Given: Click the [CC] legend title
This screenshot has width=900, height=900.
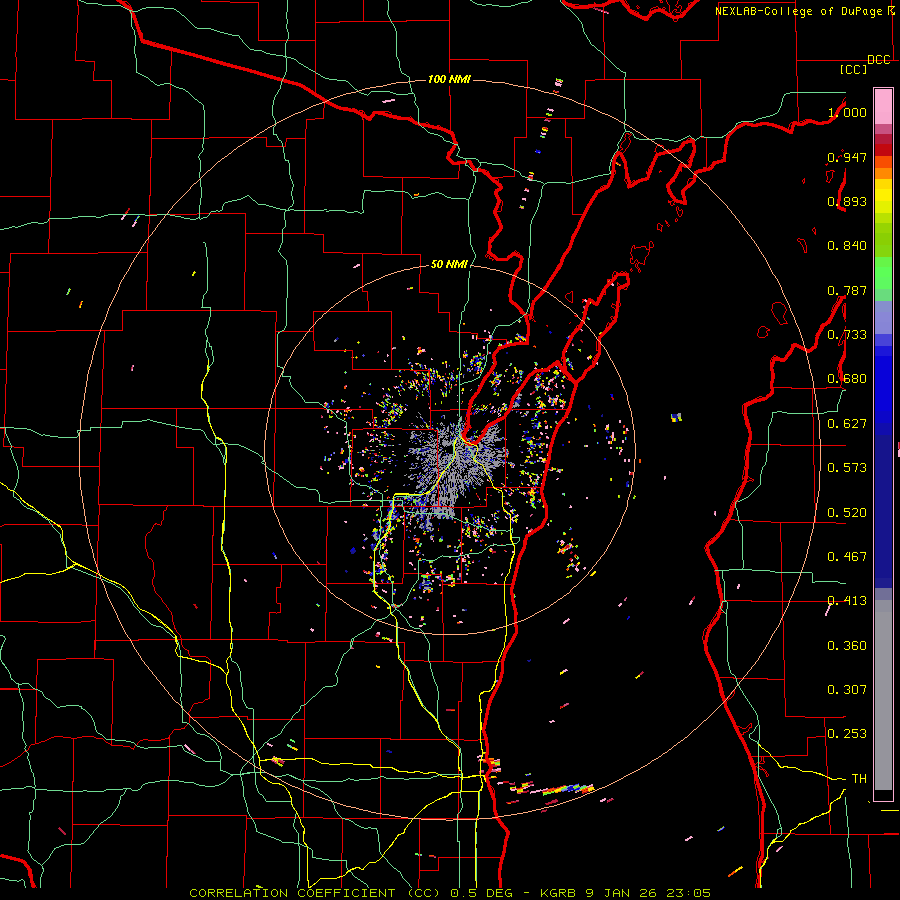Looking at the screenshot, I should 853,69.
